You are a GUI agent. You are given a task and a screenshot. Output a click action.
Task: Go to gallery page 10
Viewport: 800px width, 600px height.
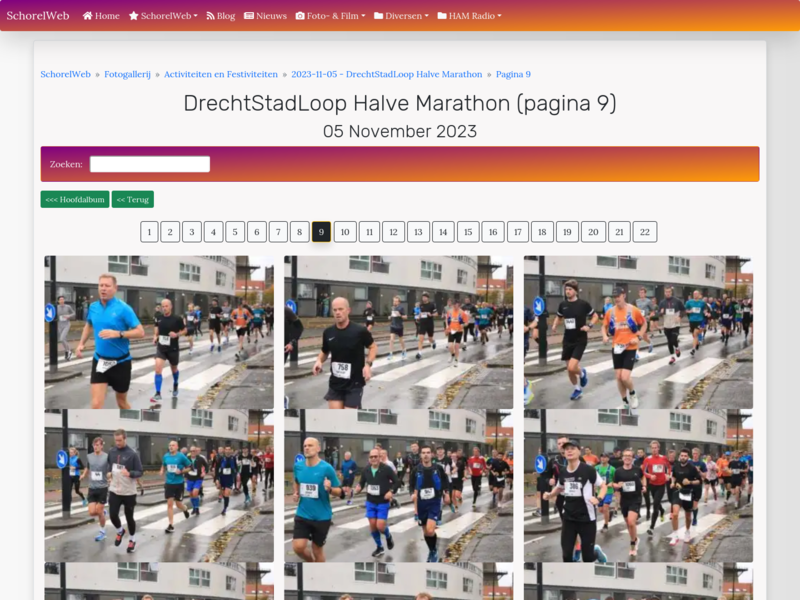(x=345, y=232)
